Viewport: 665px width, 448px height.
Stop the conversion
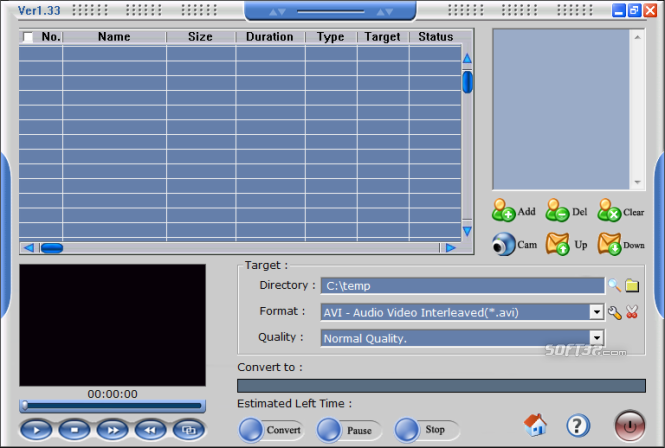pos(427,430)
